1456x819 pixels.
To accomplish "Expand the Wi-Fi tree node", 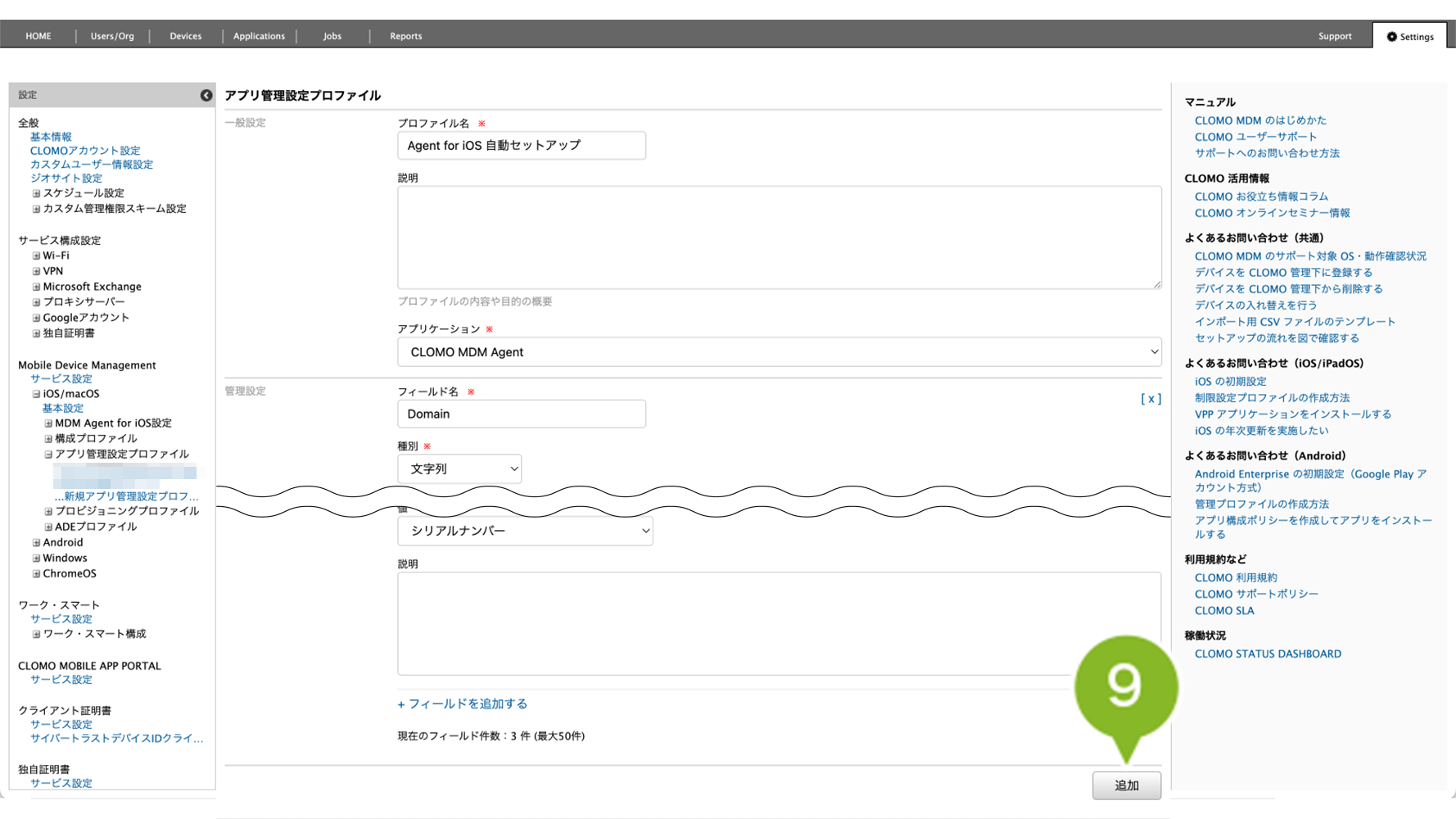I will click(36, 256).
